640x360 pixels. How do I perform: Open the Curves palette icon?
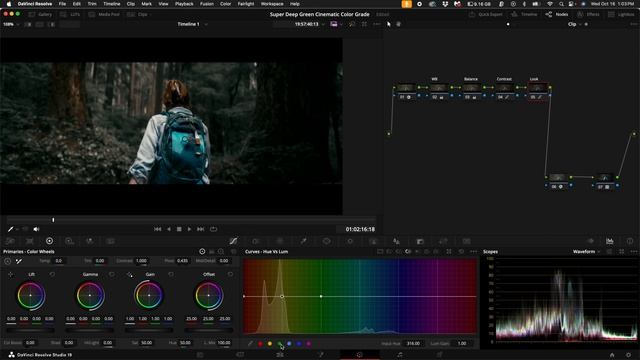233,241
